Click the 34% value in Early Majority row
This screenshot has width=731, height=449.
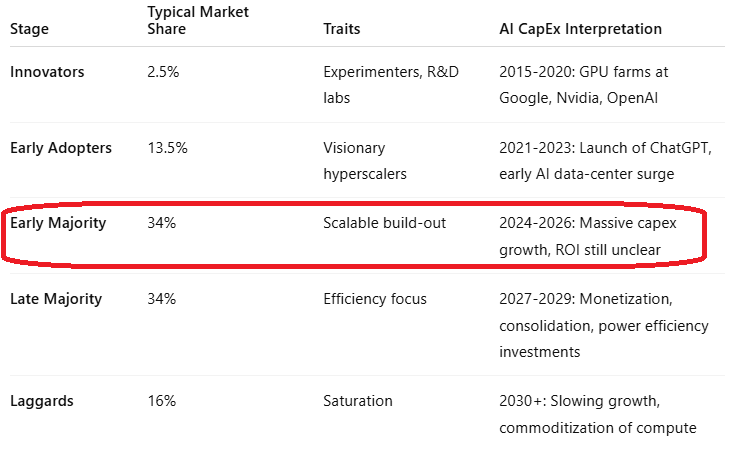(x=161, y=223)
